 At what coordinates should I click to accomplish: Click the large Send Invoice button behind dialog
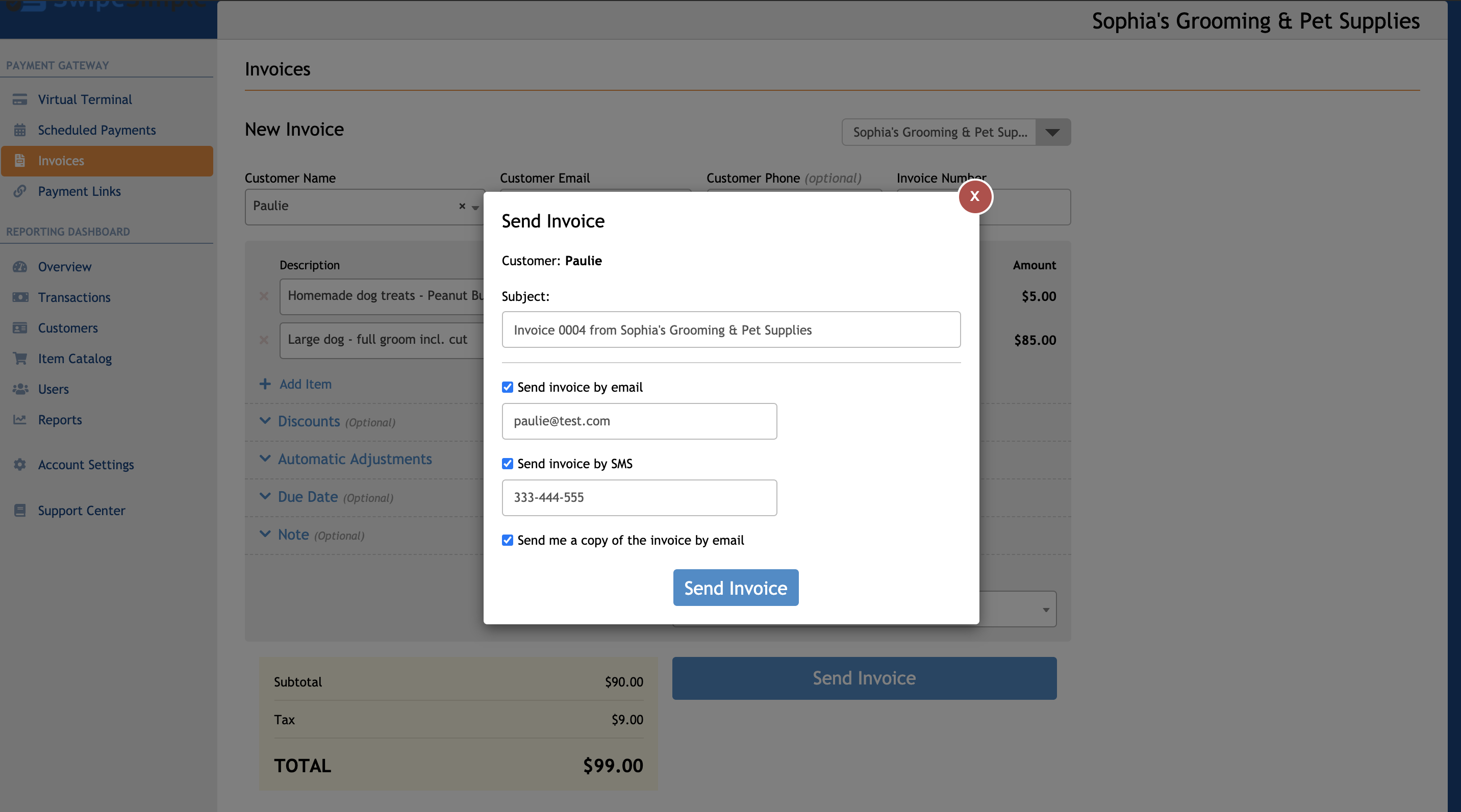[864, 678]
